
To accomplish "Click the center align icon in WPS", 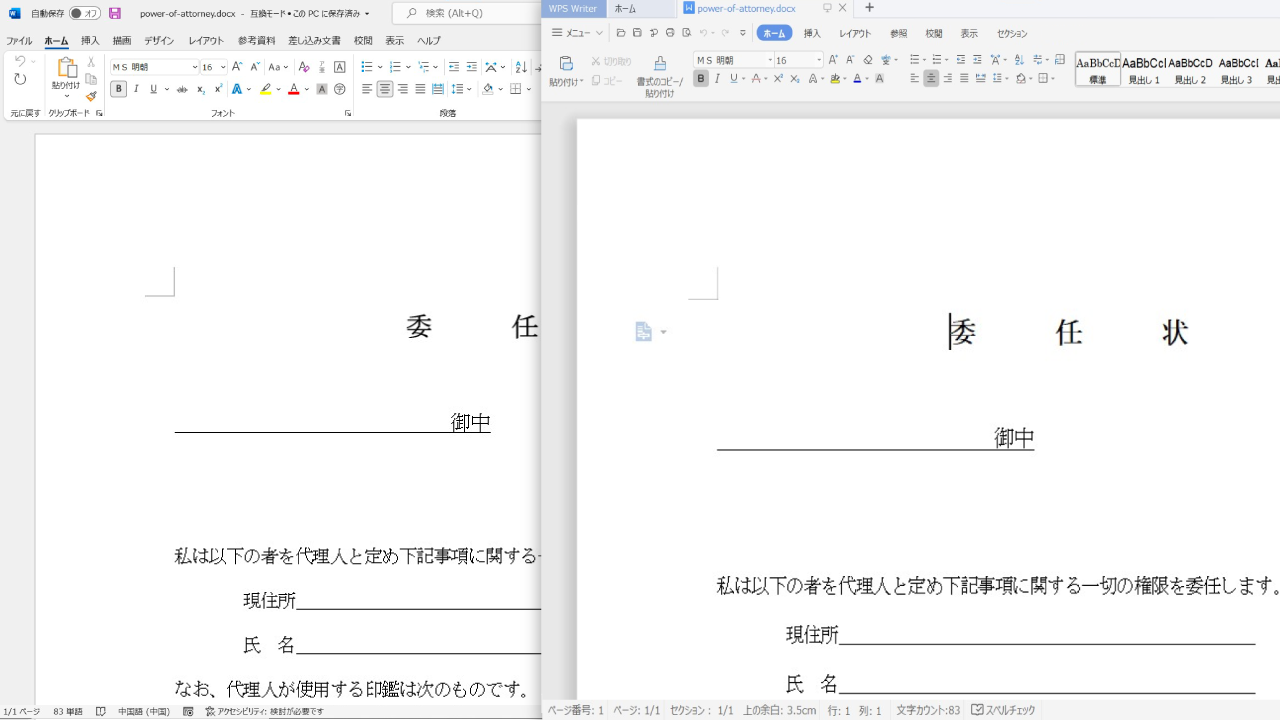I will click(x=931, y=78).
